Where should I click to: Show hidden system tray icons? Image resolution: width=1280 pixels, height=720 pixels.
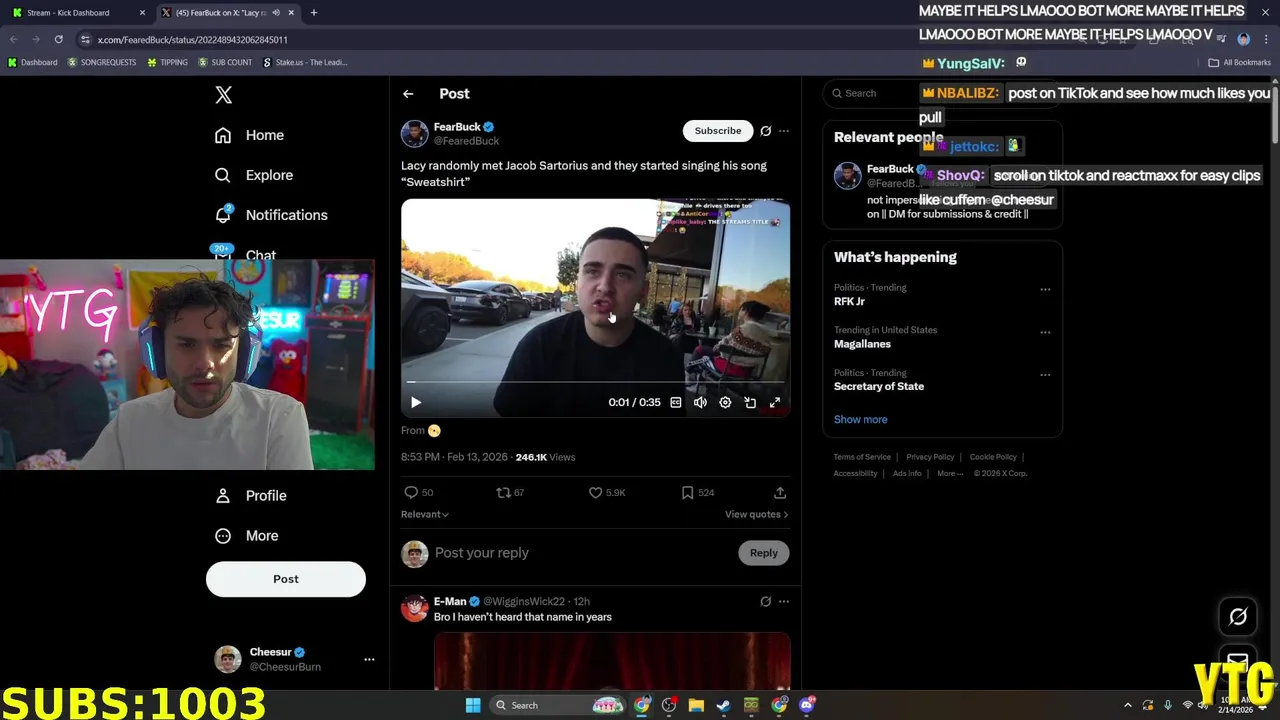pyautogui.click(x=1128, y=705)
